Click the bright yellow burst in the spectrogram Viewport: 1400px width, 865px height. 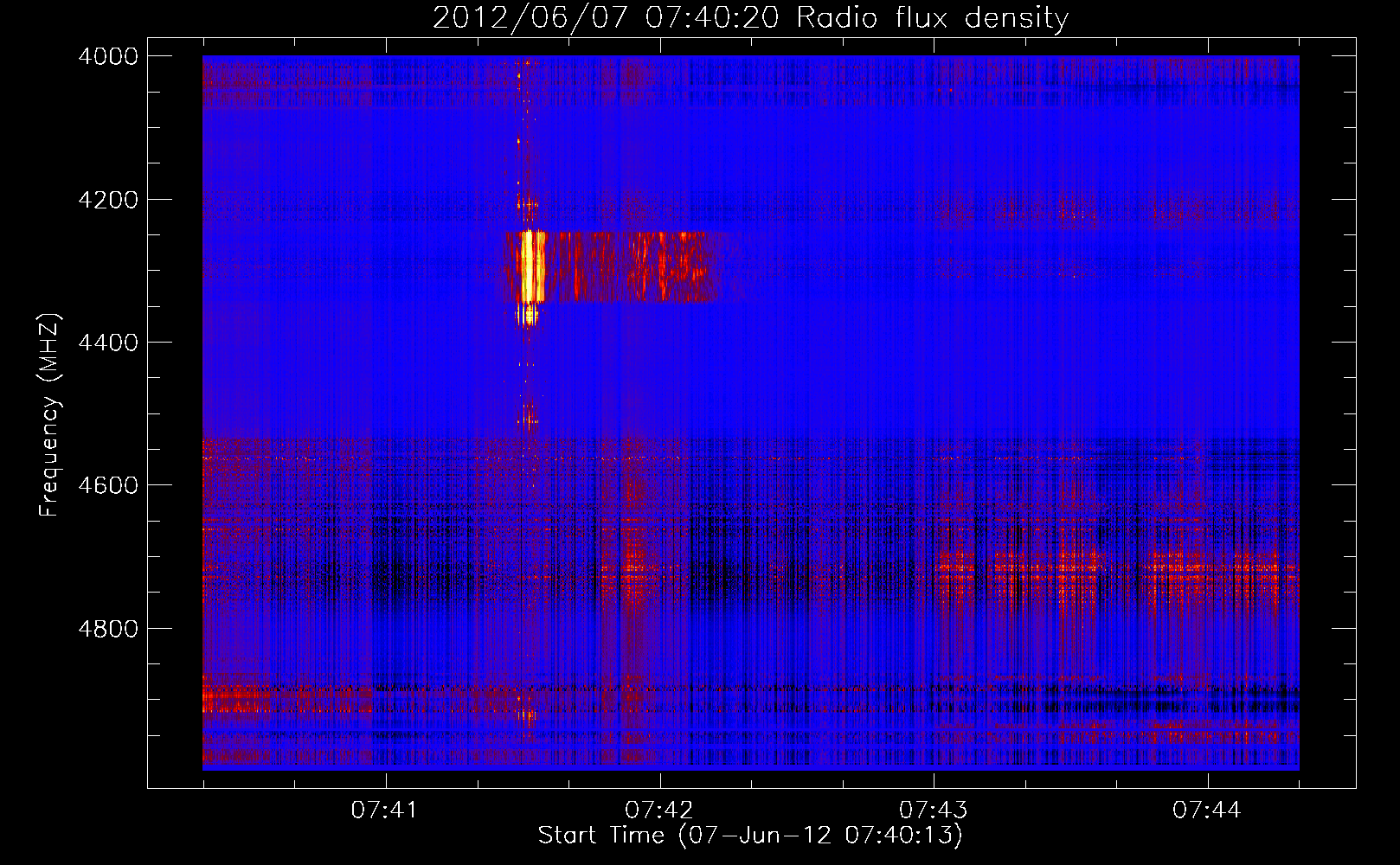(x=530, y=266)
